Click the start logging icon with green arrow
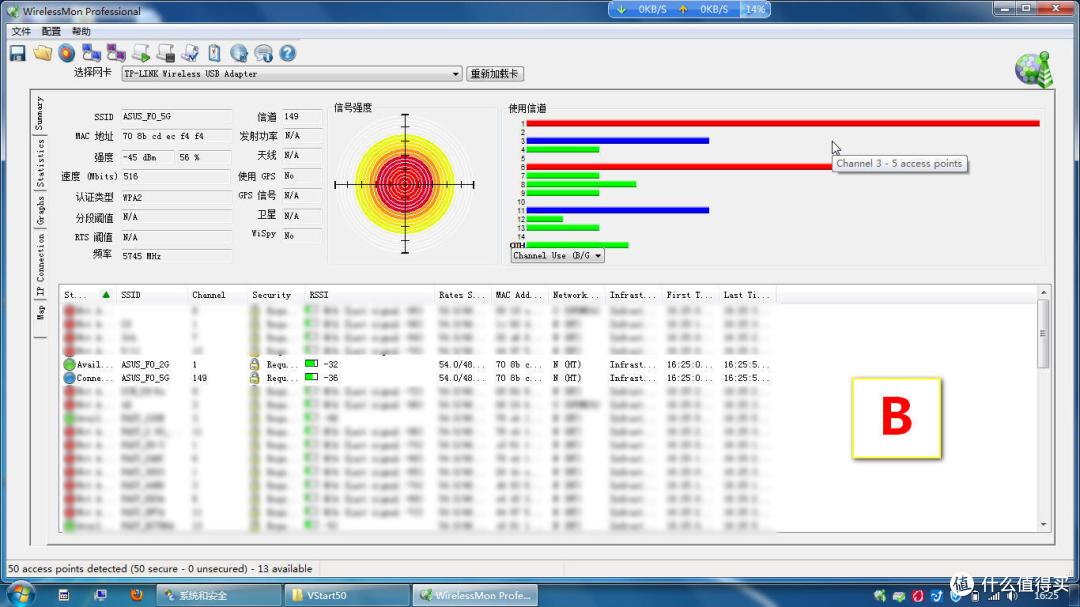Screen dimensions: 1080x607 [x=141, y=53]
